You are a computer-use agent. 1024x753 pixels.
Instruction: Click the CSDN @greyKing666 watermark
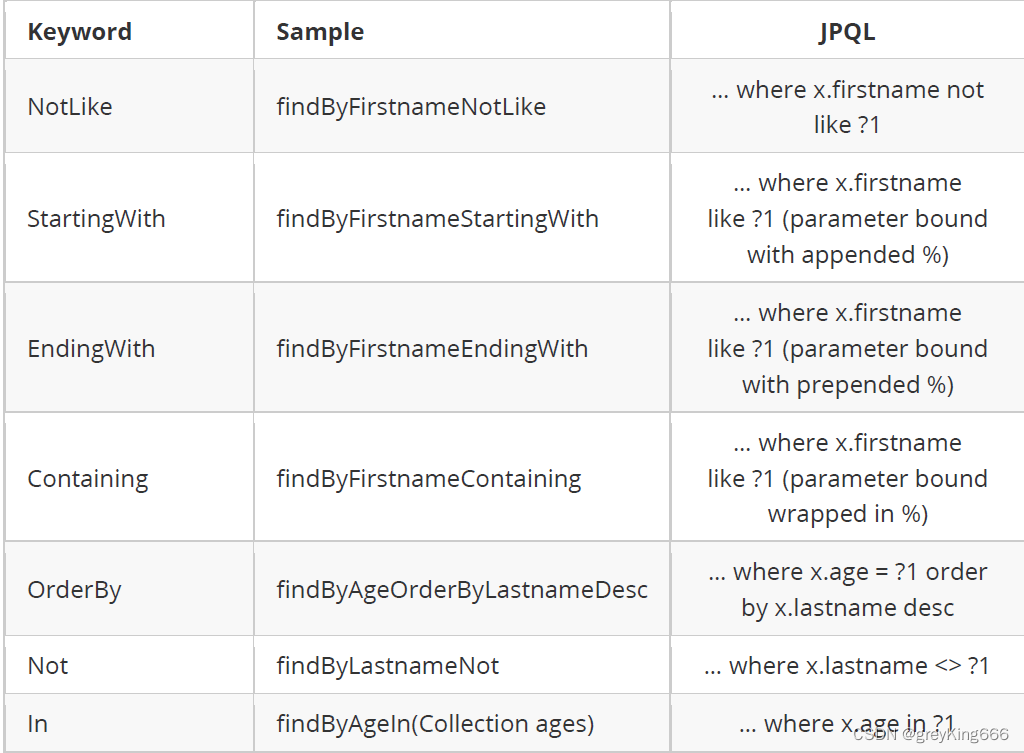click(931, 735)
